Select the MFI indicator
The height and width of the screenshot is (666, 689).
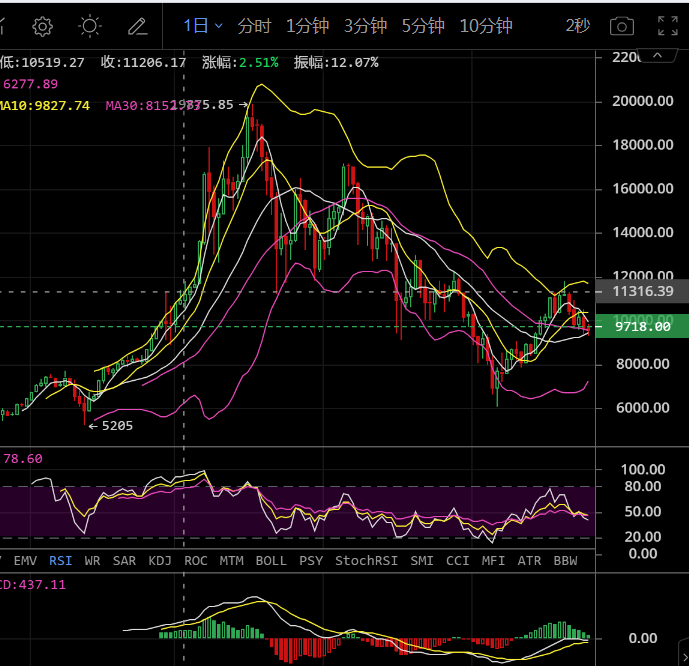click(493, 561)
